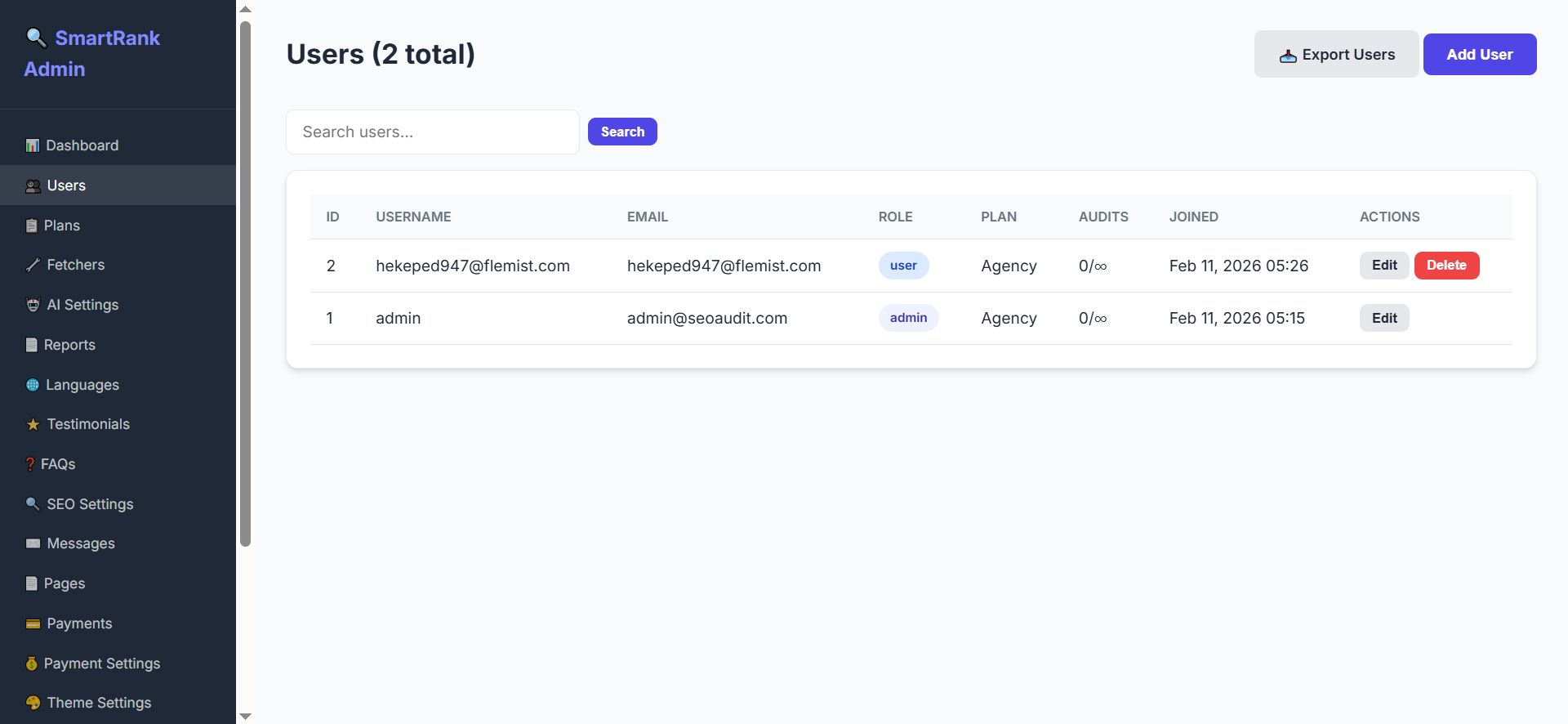Click the Theme Settings palette icon
This screenshot has width=1568, height=724.
[33, 703]
